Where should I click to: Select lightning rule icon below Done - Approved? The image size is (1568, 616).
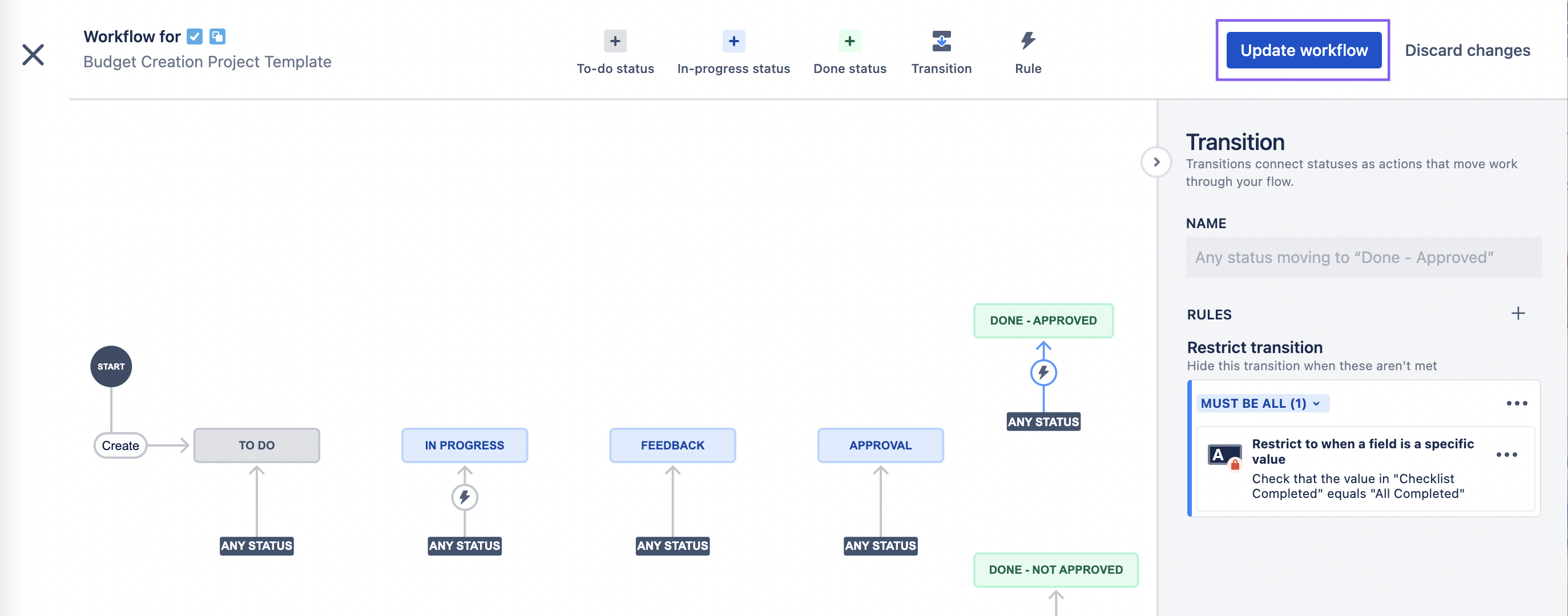tap(1043, 372)
